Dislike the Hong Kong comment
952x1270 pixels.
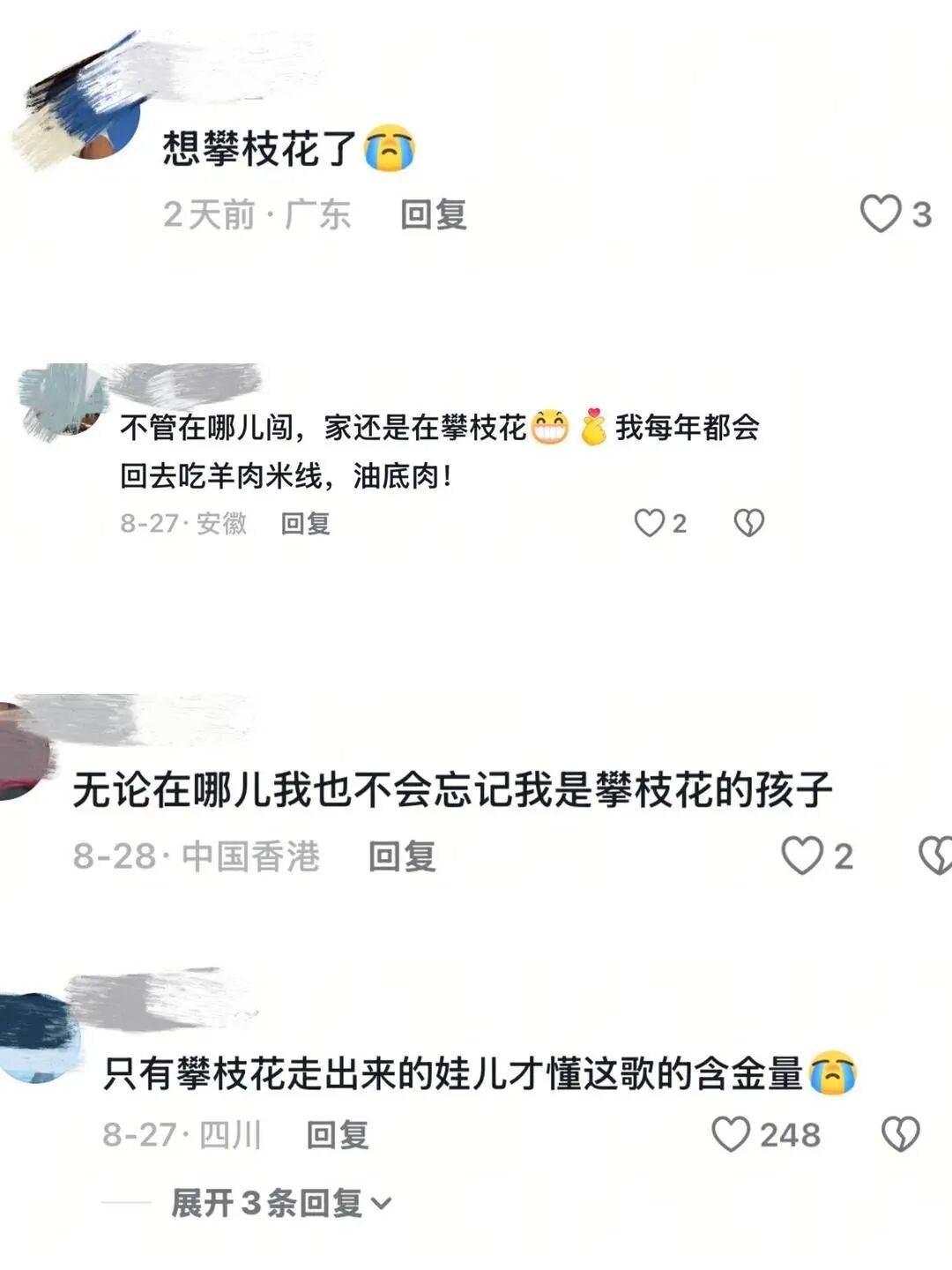click(x=935, y=855)
